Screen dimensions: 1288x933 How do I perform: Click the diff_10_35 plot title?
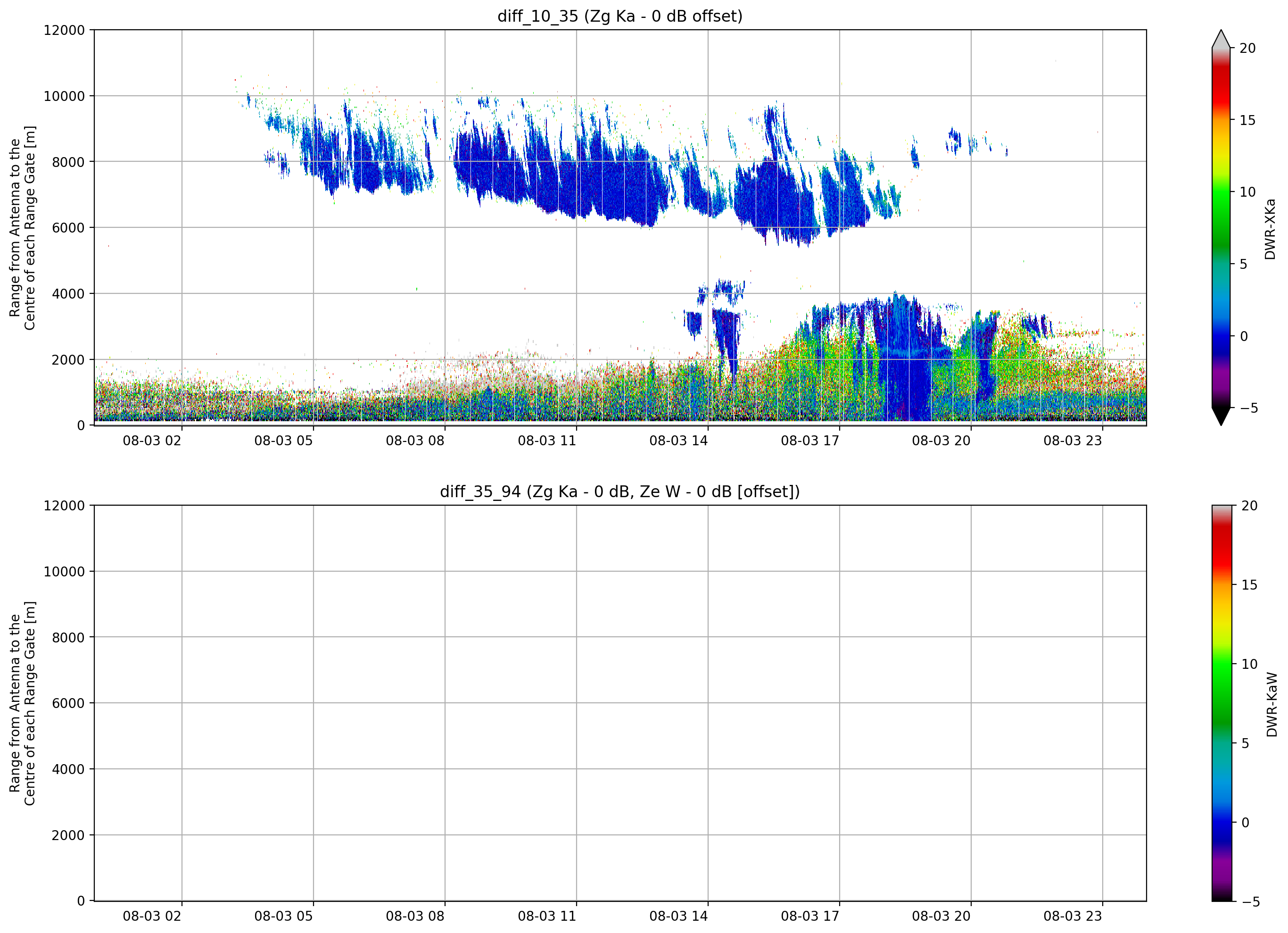click(x=619, y=16)
